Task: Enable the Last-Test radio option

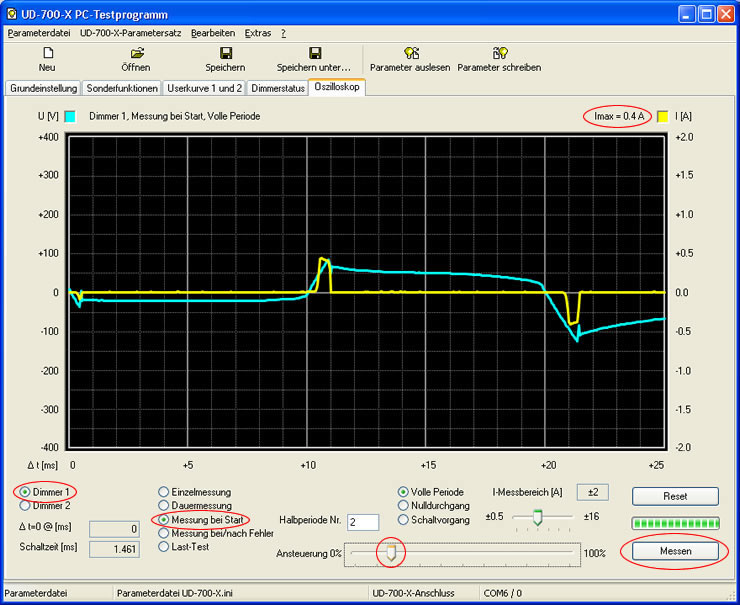Action: 164,546
